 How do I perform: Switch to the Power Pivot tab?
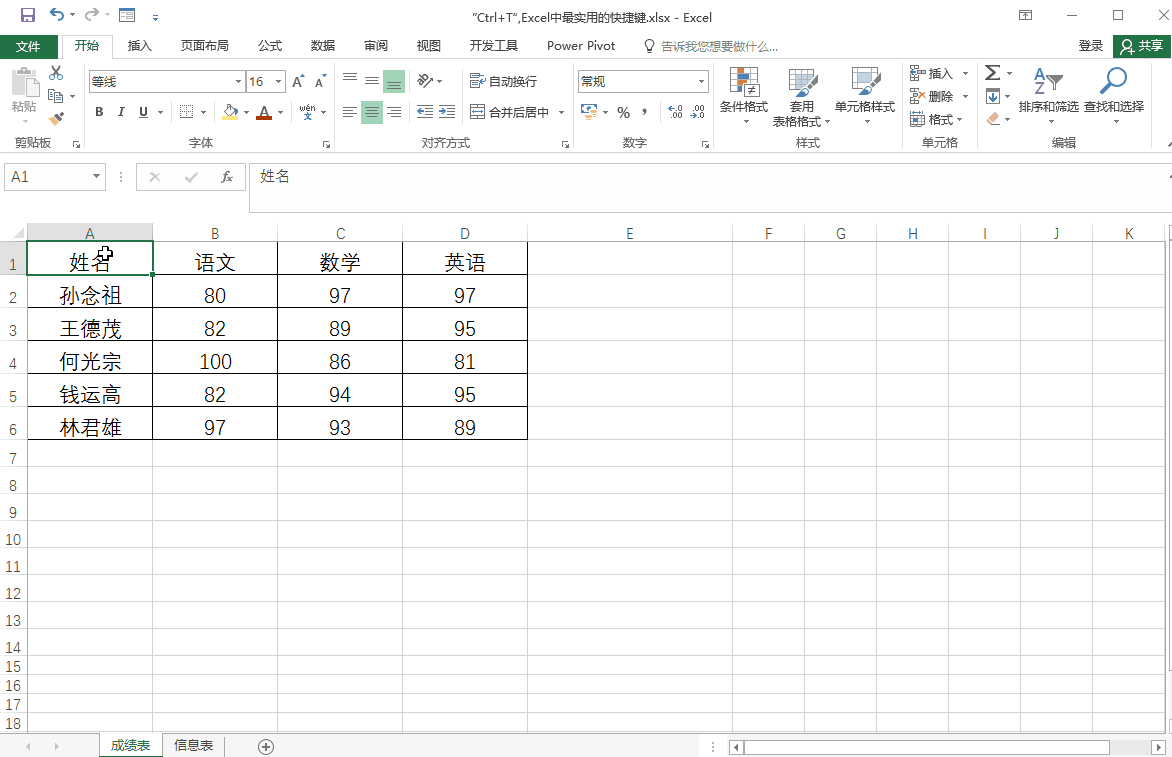581,46
